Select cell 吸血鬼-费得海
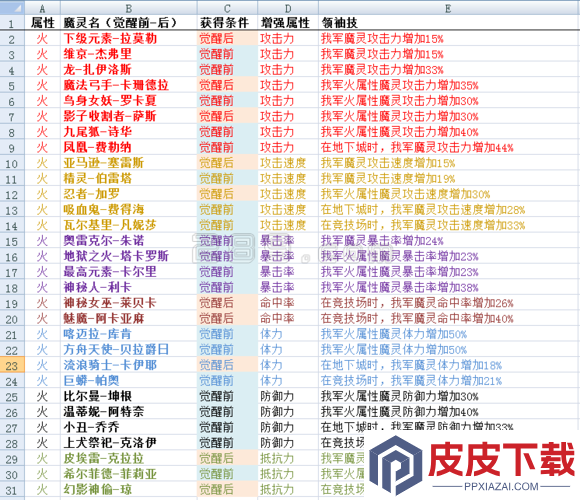This screenshot has height=500, width=580. [x=129, y=209]
